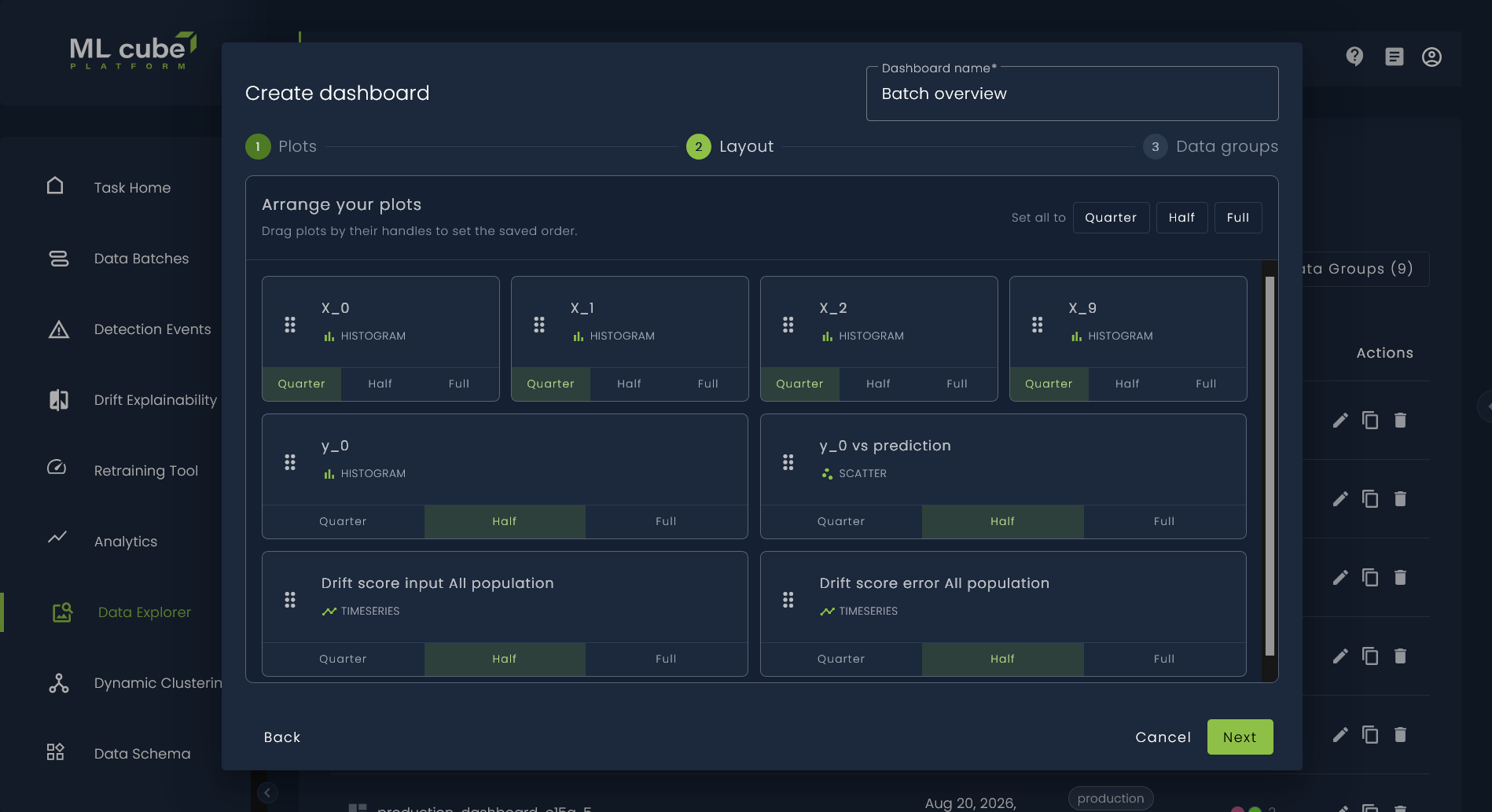Click the Back button
Screen dimensions: 1492x812
pos(282,737)
